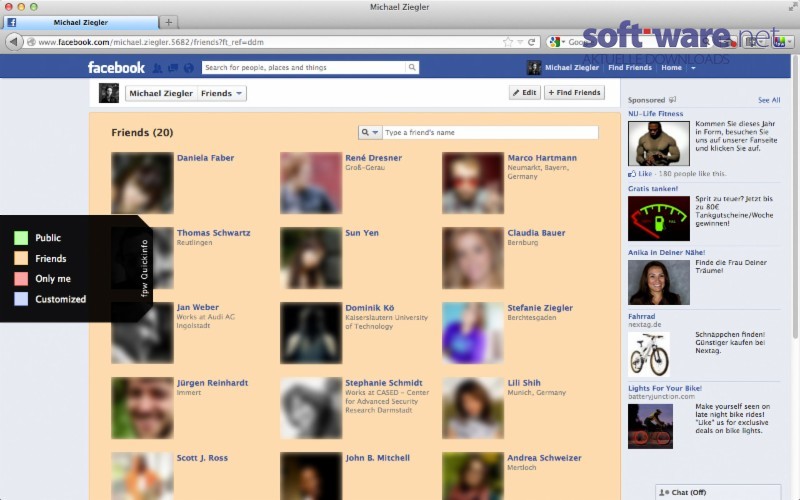Open René Dresner's profile link
This screenshot has width=800, height=500.
pyautogui.click(x=373, y=158)
